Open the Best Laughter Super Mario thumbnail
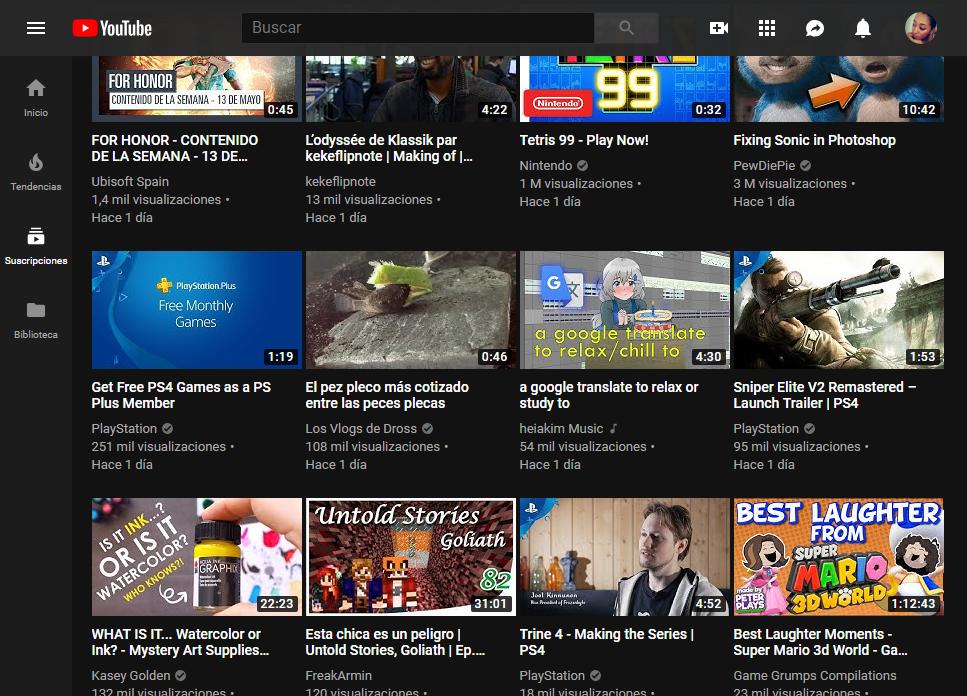This screenshot has height=696, width=967. [x=839, y=557]
